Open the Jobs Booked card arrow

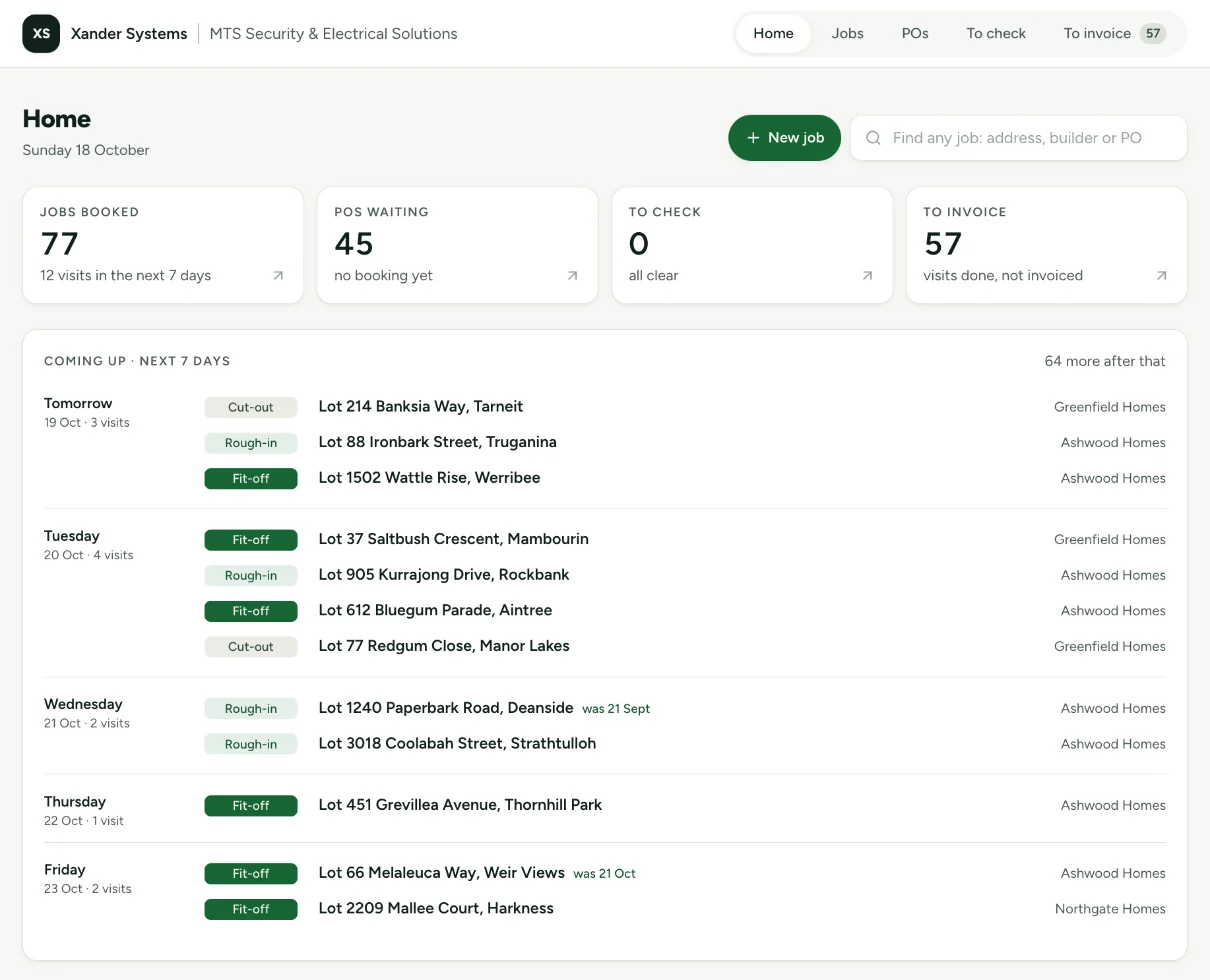(278, 276)
